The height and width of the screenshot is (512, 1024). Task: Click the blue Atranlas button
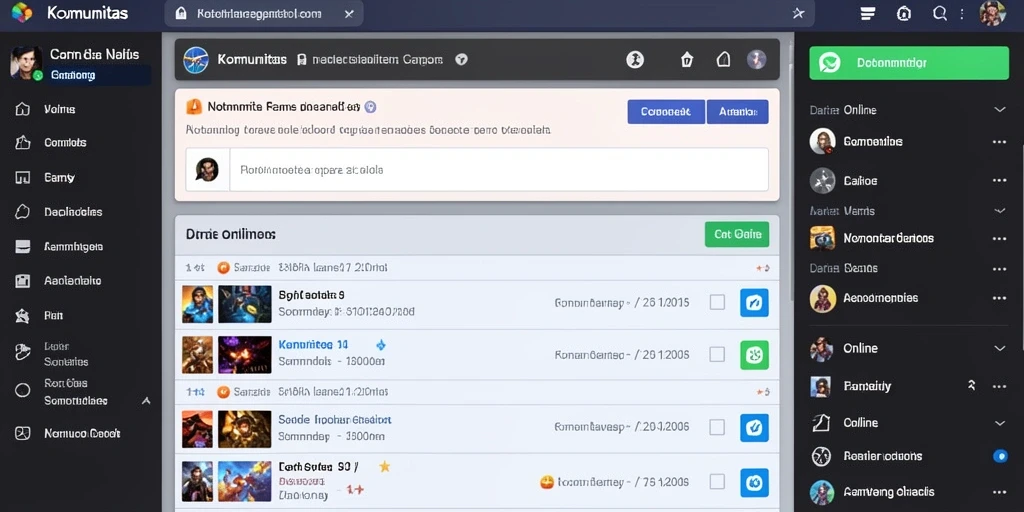click(x=738, y=112)
